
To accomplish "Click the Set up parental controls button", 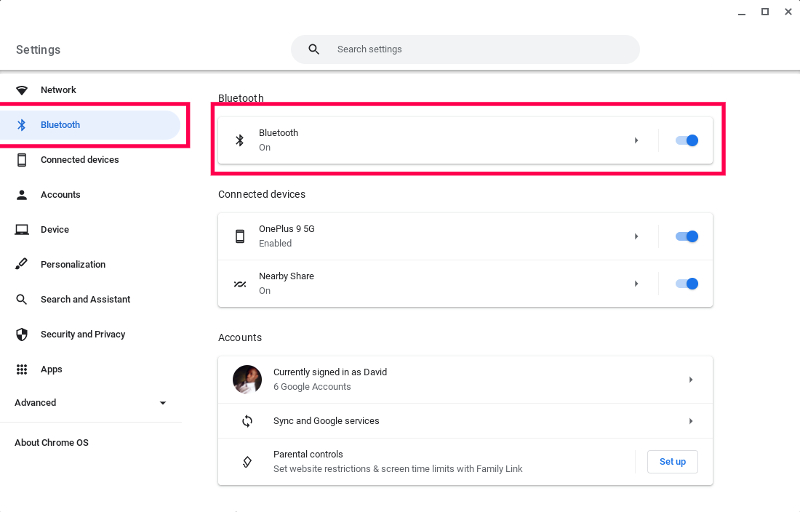I will click(672, 462).
